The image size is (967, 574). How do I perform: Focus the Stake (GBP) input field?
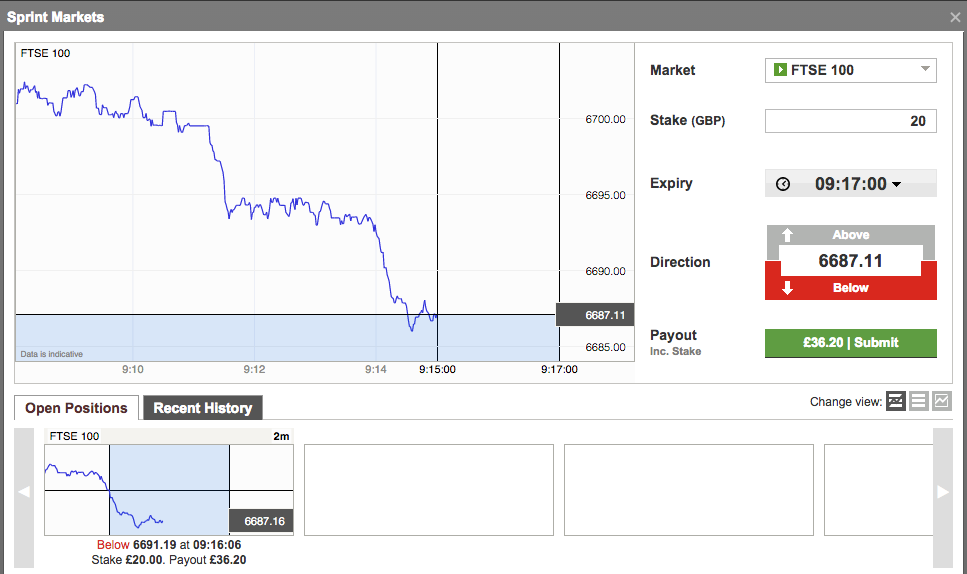850,121
